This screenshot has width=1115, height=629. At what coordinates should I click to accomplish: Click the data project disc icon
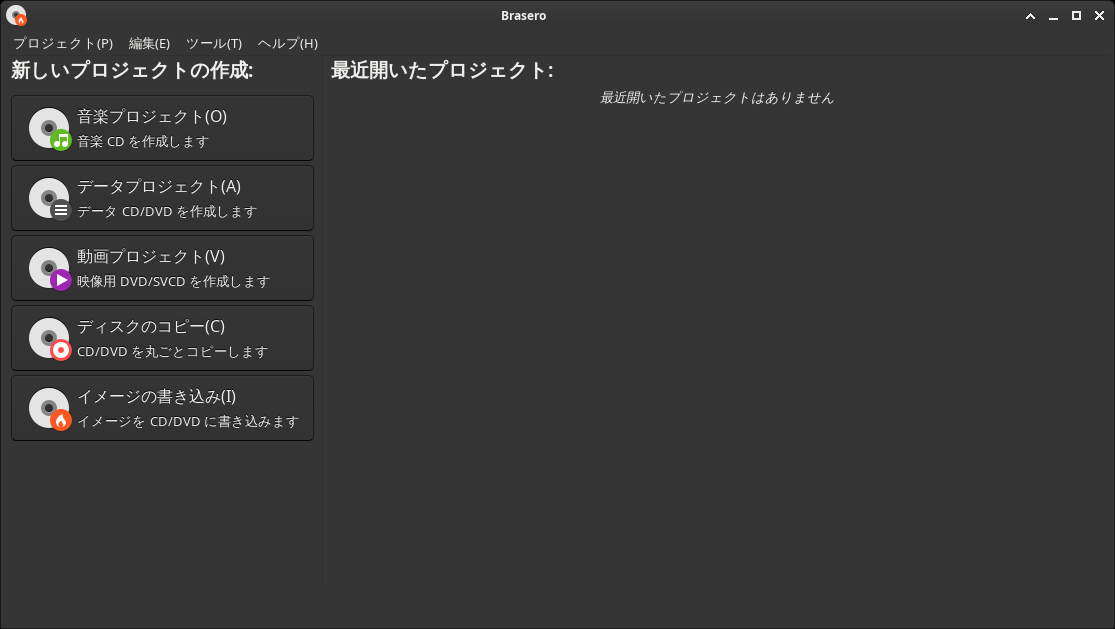coord(50,198)
